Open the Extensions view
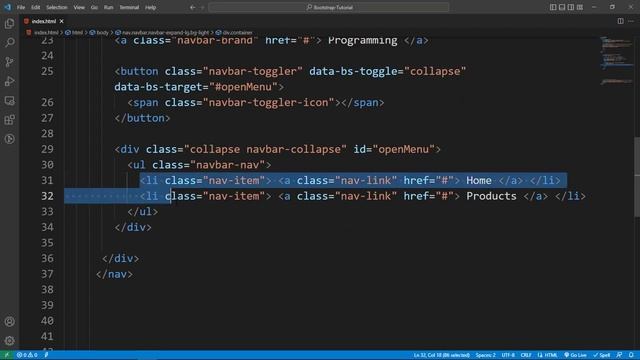The width and height of the screenshot is (640, 360). 9,120
